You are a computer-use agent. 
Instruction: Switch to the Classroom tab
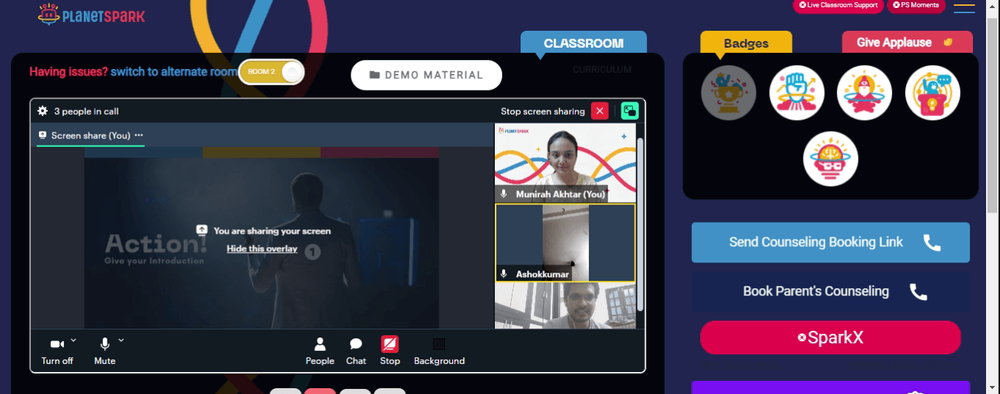[584, 43]
